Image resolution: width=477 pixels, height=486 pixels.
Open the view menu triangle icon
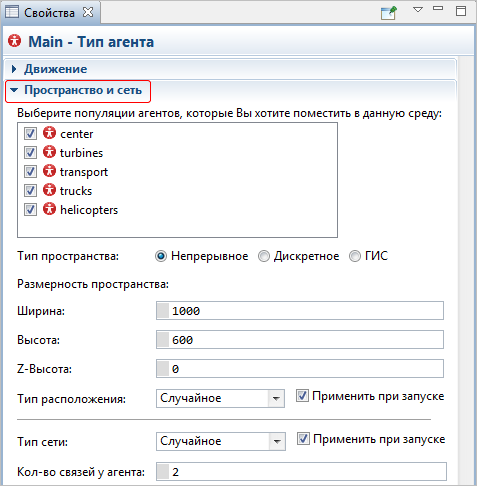[418, 10]
